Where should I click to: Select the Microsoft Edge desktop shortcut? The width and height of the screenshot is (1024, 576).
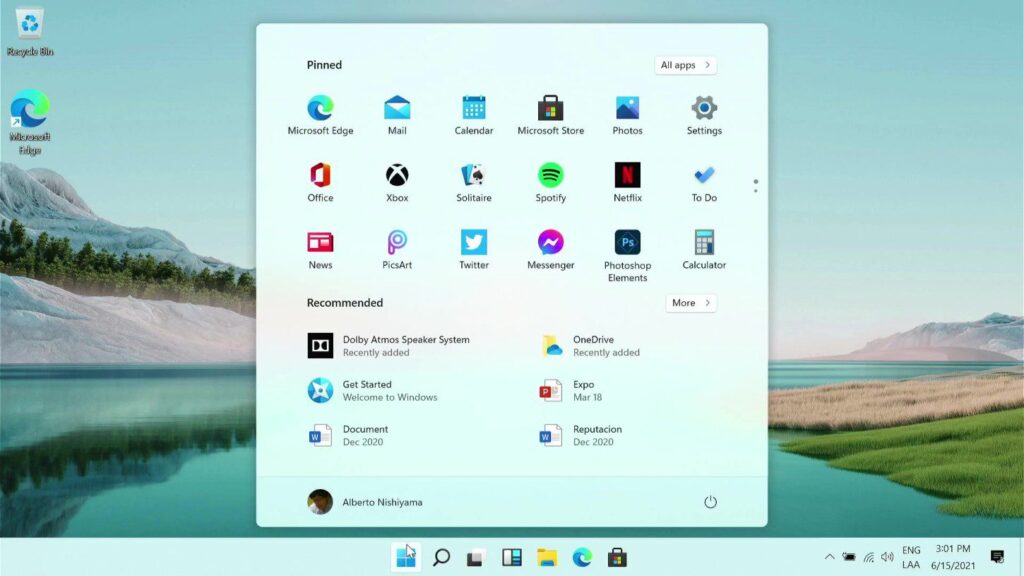(30, 122)
